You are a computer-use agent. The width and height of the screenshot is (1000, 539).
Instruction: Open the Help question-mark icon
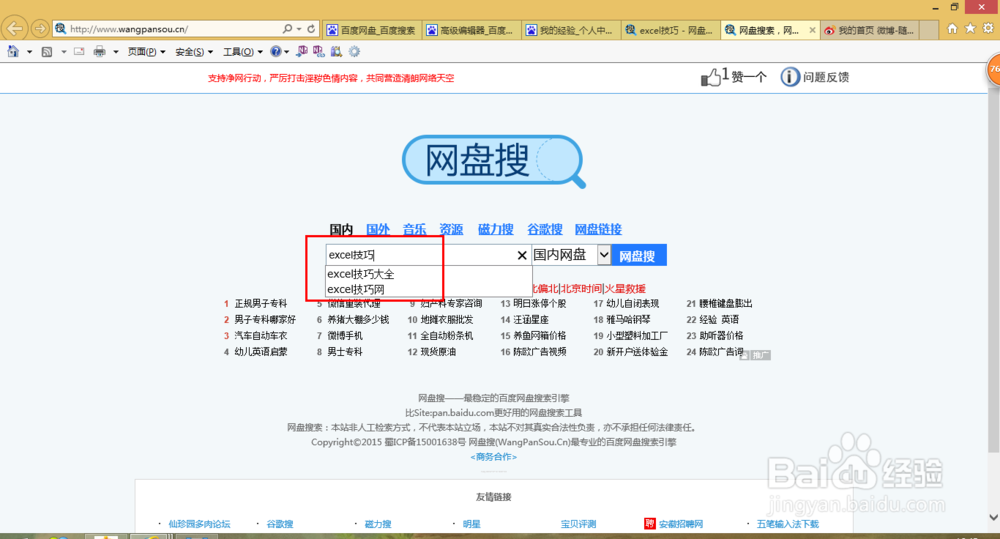[276, 52]
